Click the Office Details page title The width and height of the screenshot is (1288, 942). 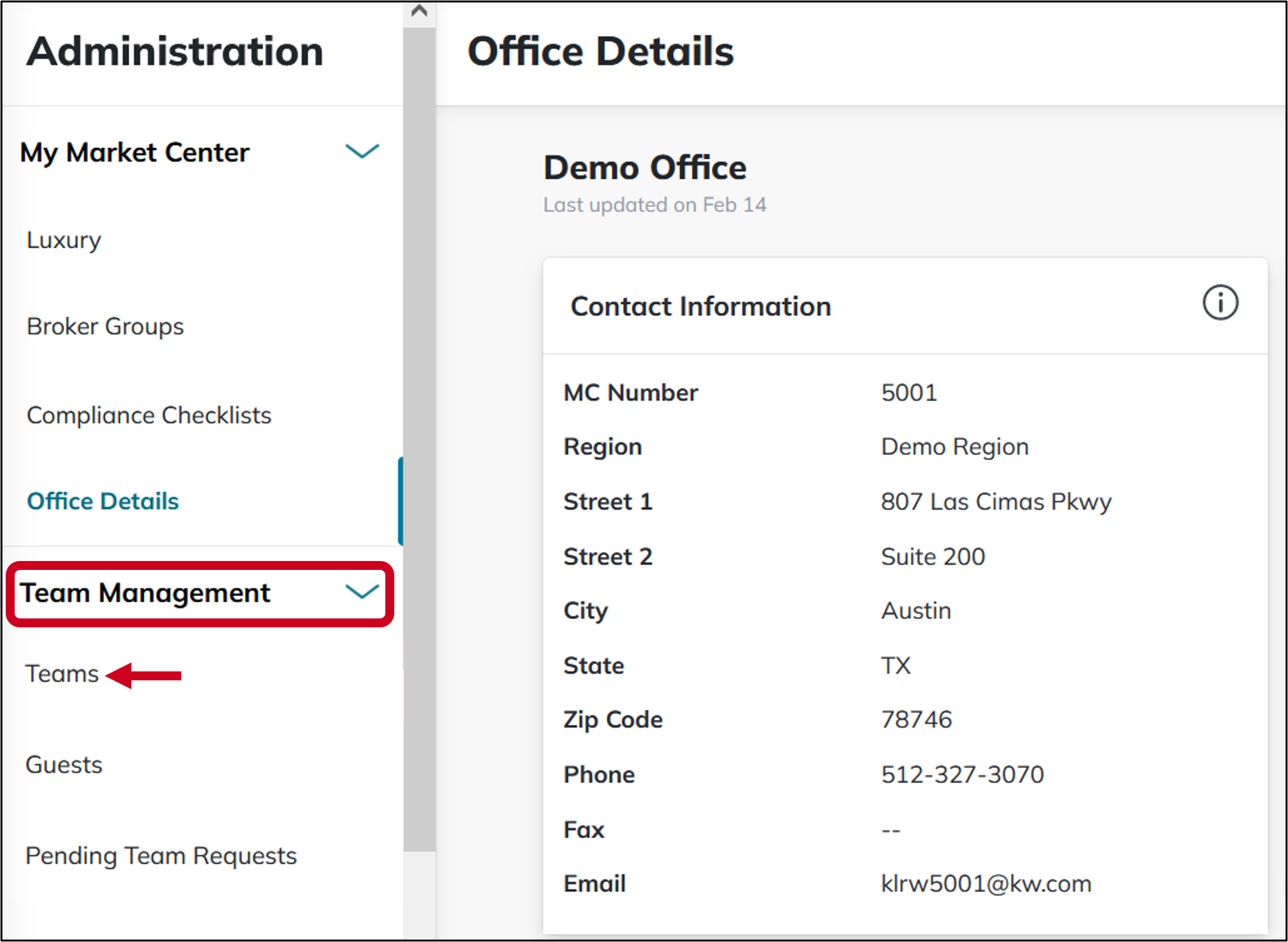coord(601,51)
